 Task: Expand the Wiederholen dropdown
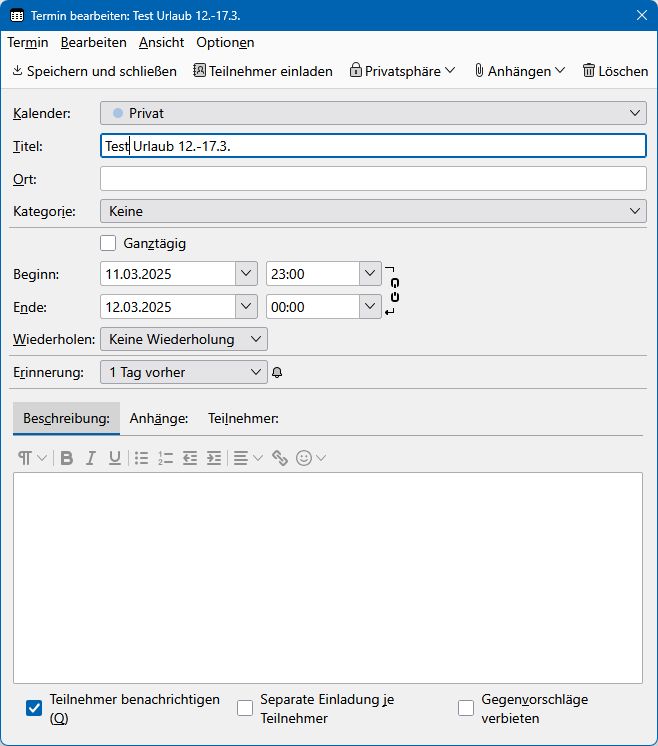184,339
